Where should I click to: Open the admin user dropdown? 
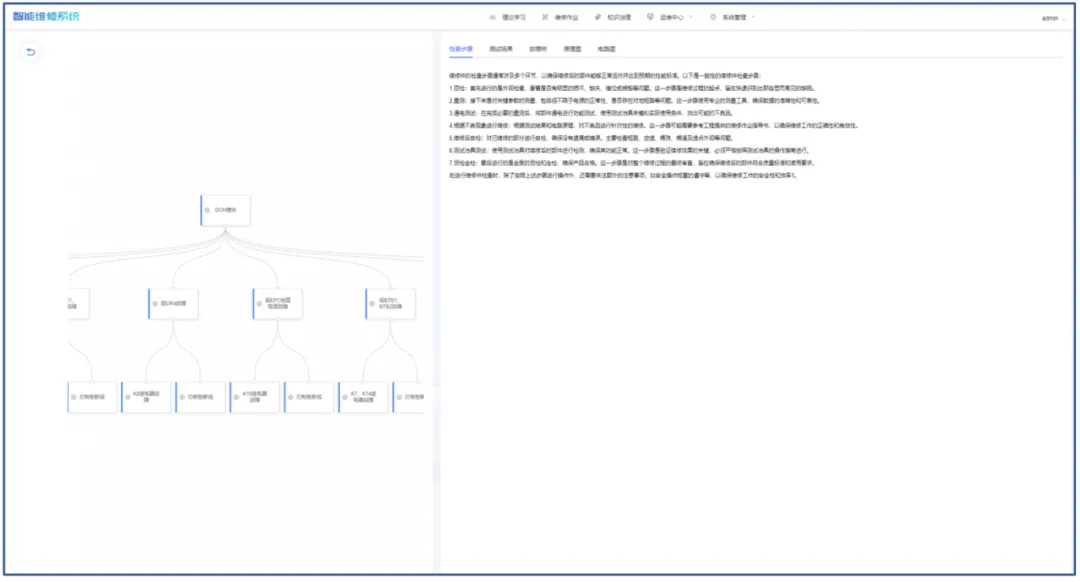pyautogui.click(x=1054, y=19)
